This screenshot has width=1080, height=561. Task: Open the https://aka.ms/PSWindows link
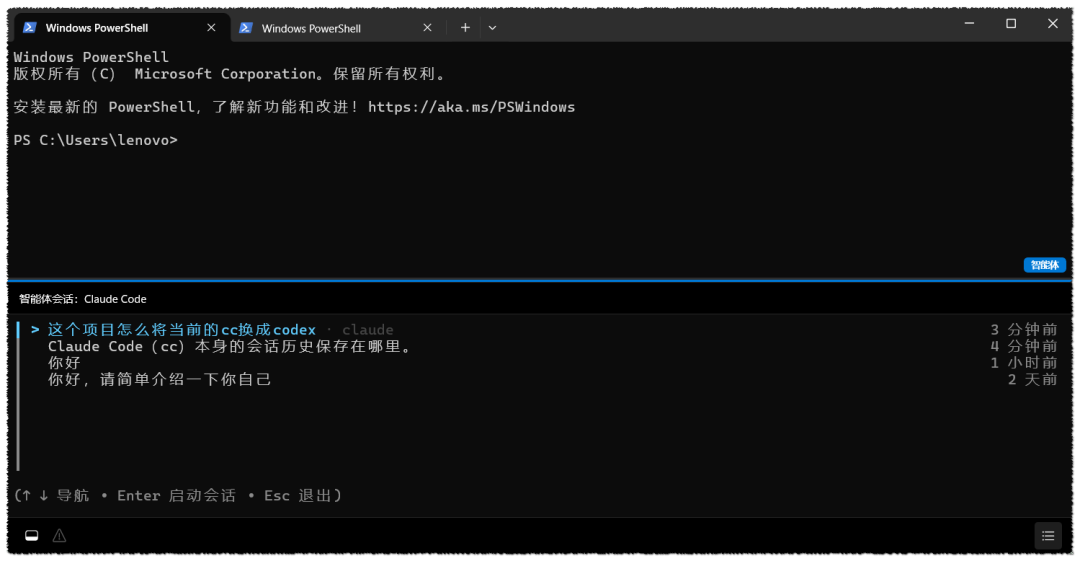[471, 107]
